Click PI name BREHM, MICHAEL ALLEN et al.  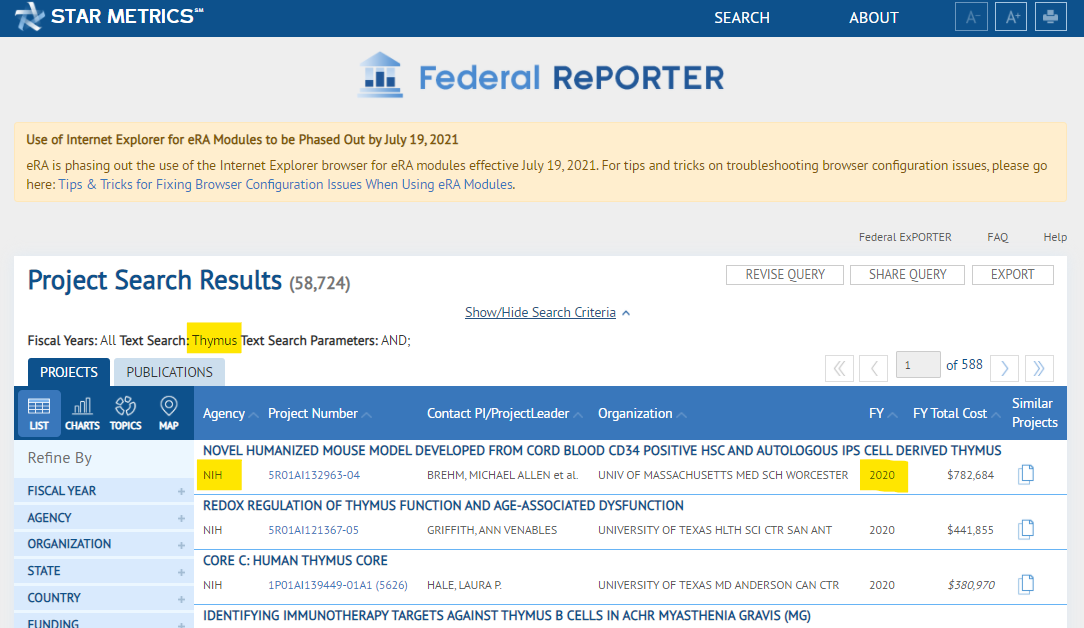coord(503,475)
